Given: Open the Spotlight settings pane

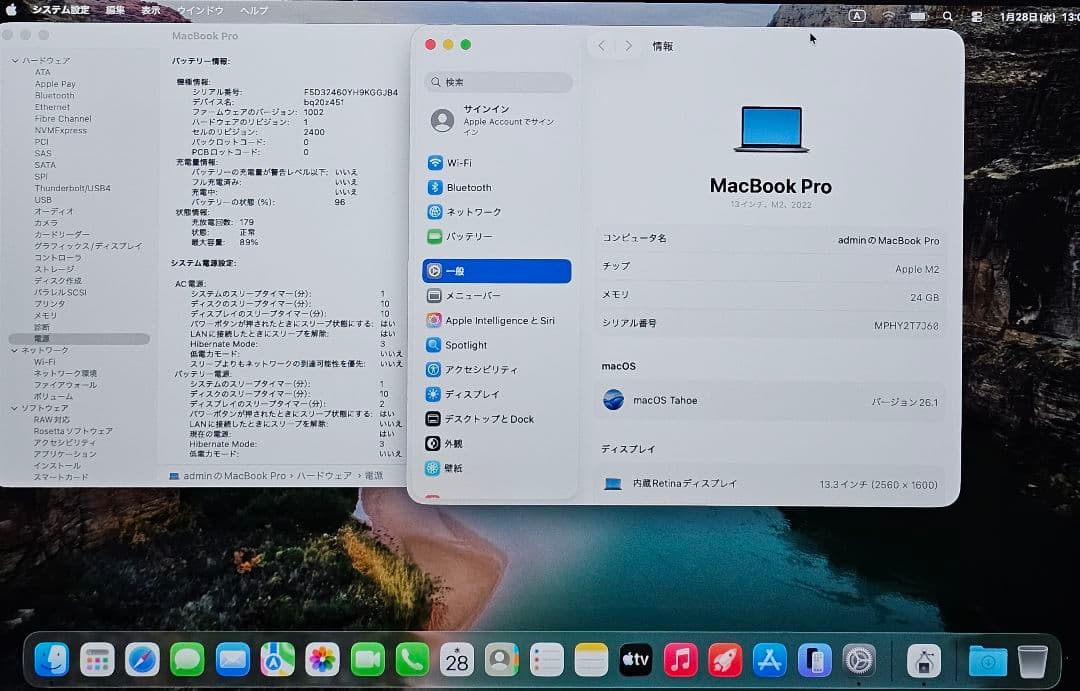Looking at the screenshot, I should point(466,344).
